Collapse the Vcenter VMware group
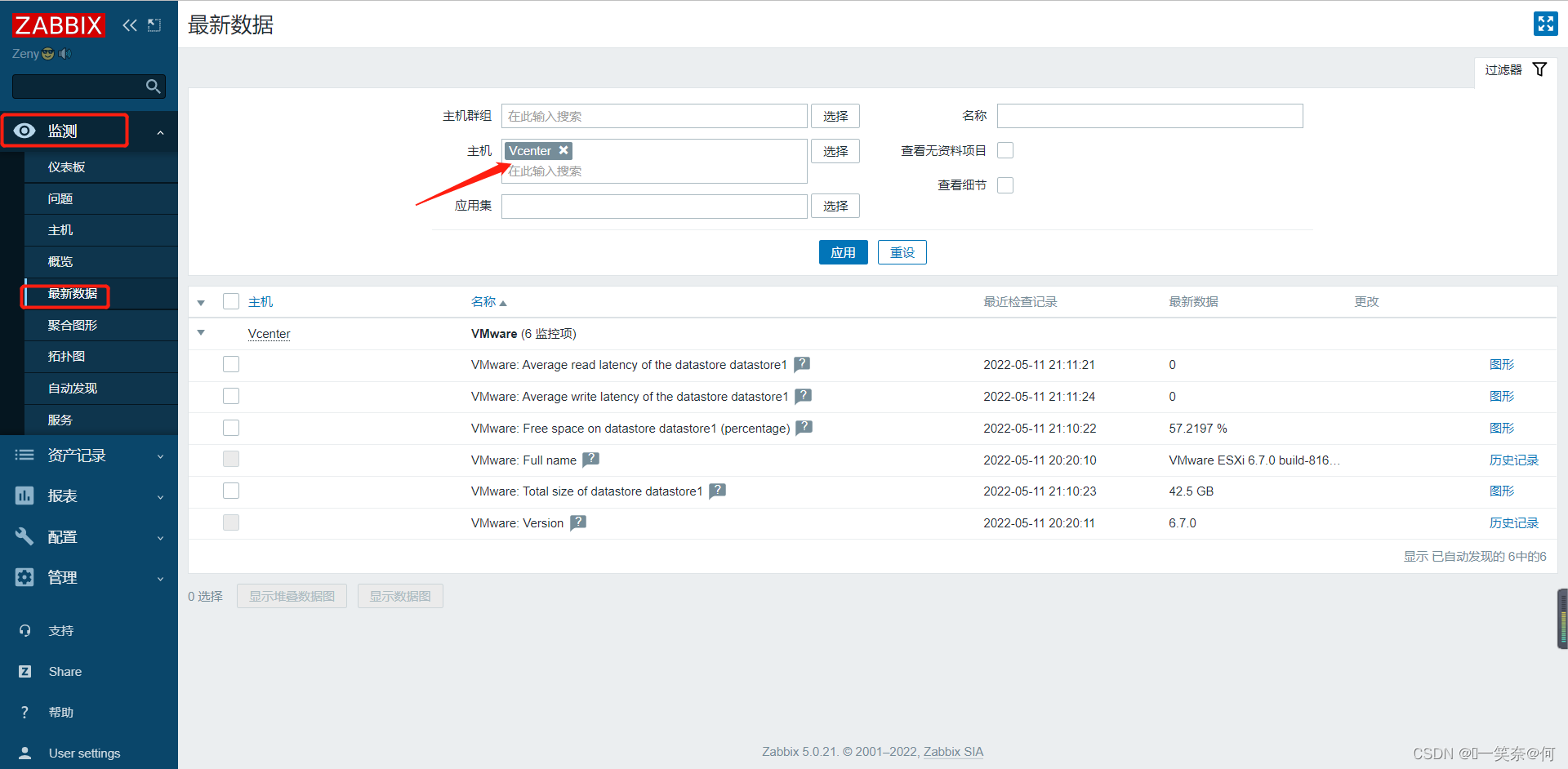 click(x=201, y=333)
